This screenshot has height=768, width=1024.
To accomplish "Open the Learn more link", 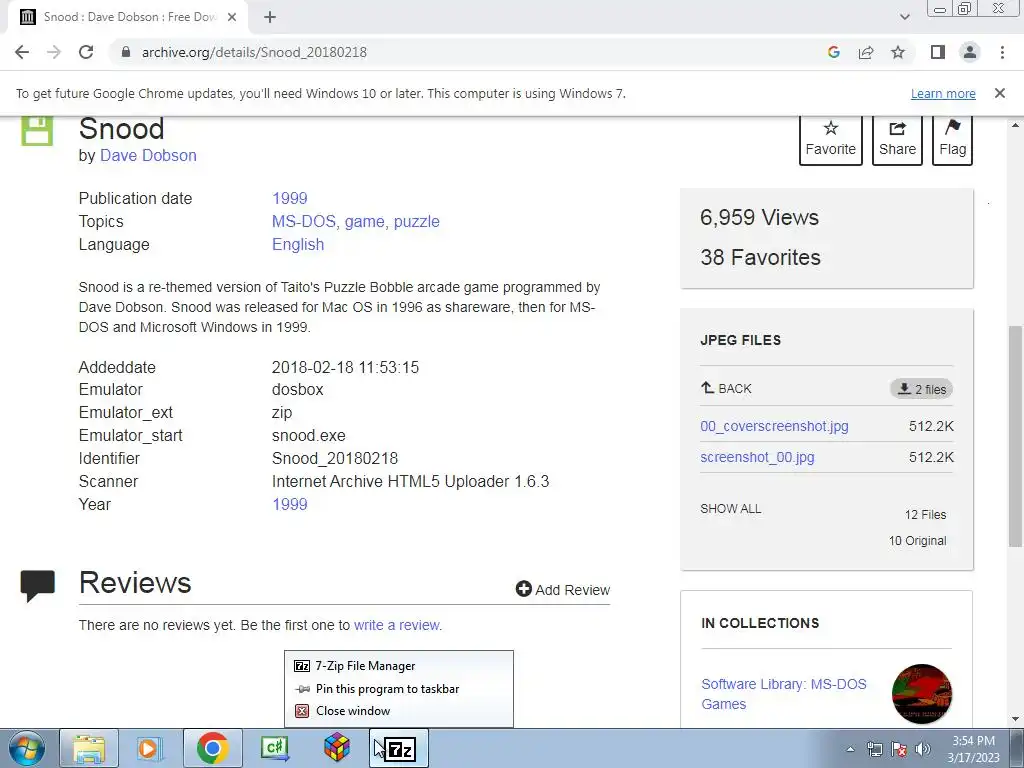I will (x=943, y=93).
